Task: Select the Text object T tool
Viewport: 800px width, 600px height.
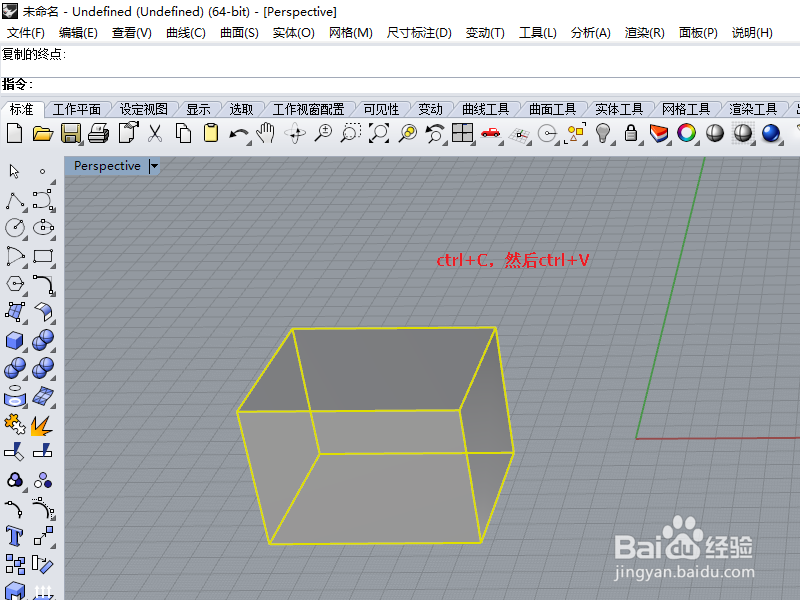Action: point(14,536)
